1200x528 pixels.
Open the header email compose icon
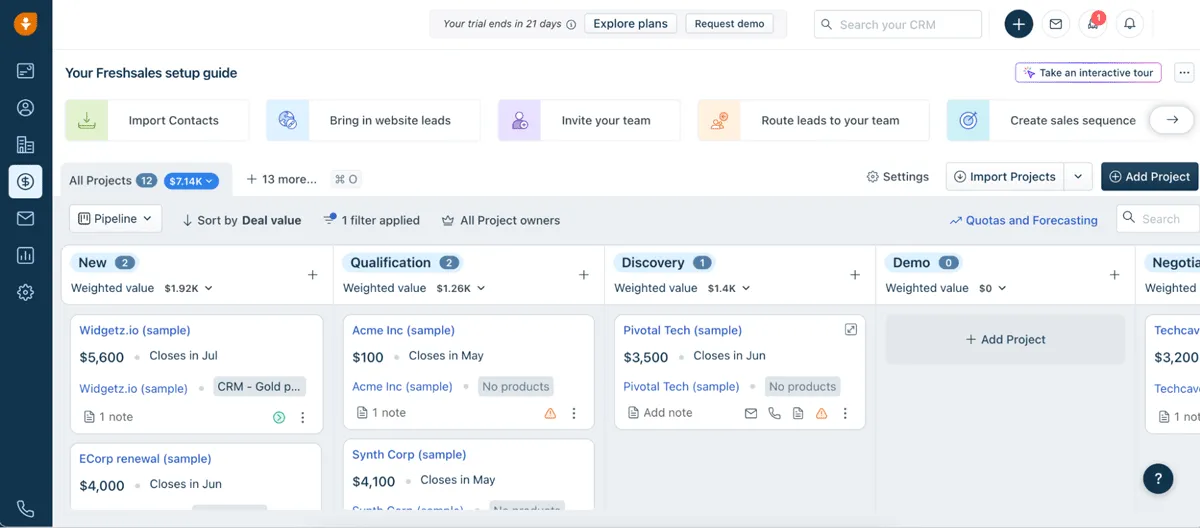(1055, 24)
